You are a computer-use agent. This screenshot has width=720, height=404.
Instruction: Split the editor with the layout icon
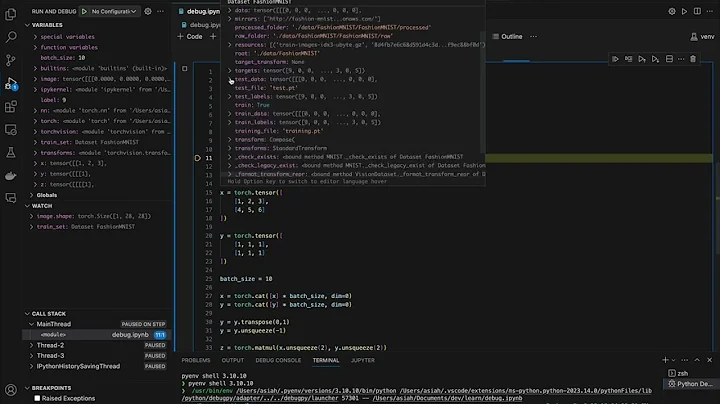tap(697, 11)
